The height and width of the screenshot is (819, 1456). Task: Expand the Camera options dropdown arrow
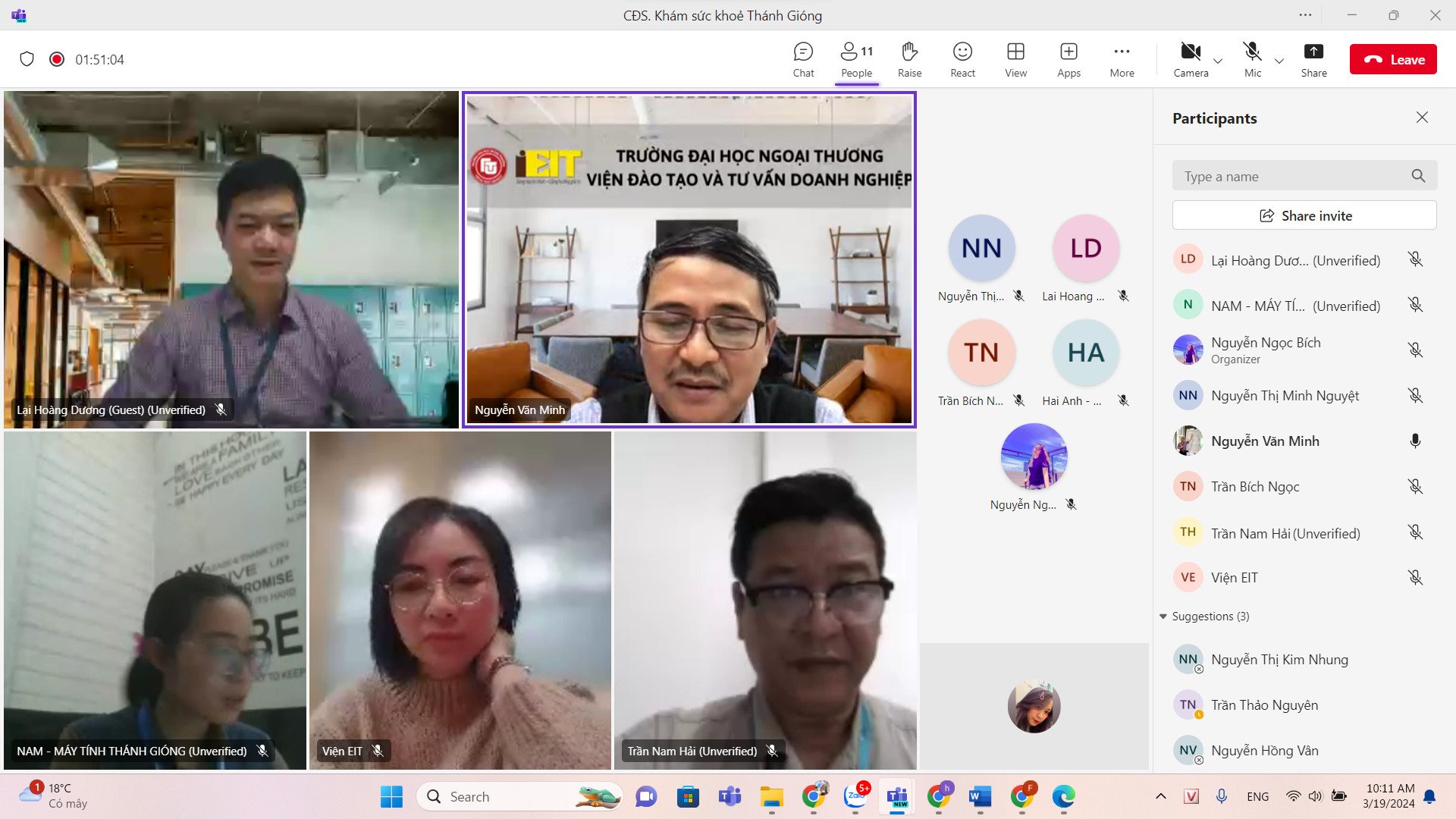pyautogui.click(x=1218, y=61)
